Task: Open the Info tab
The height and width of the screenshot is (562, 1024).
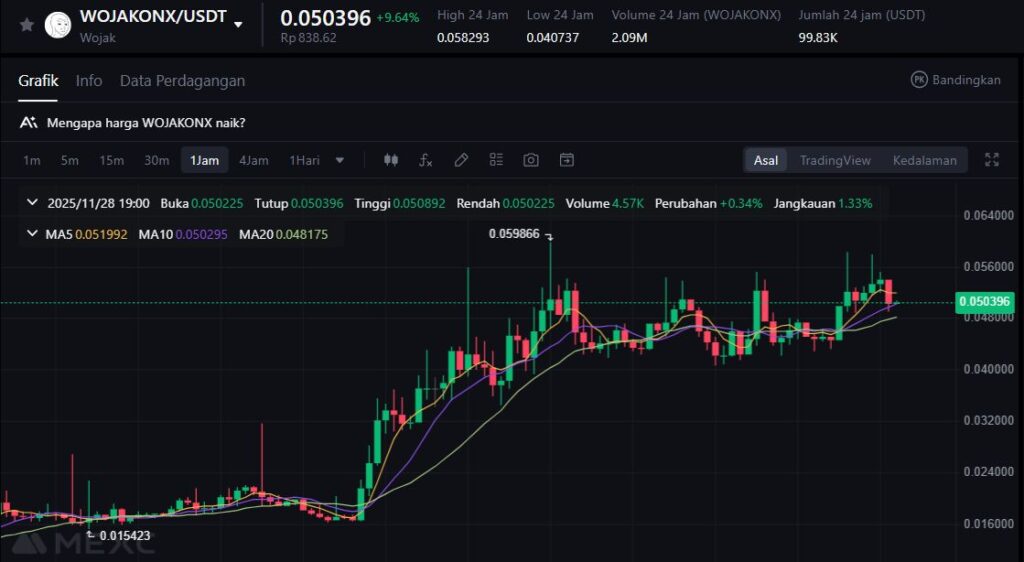Action: click(x=89, y=81)
